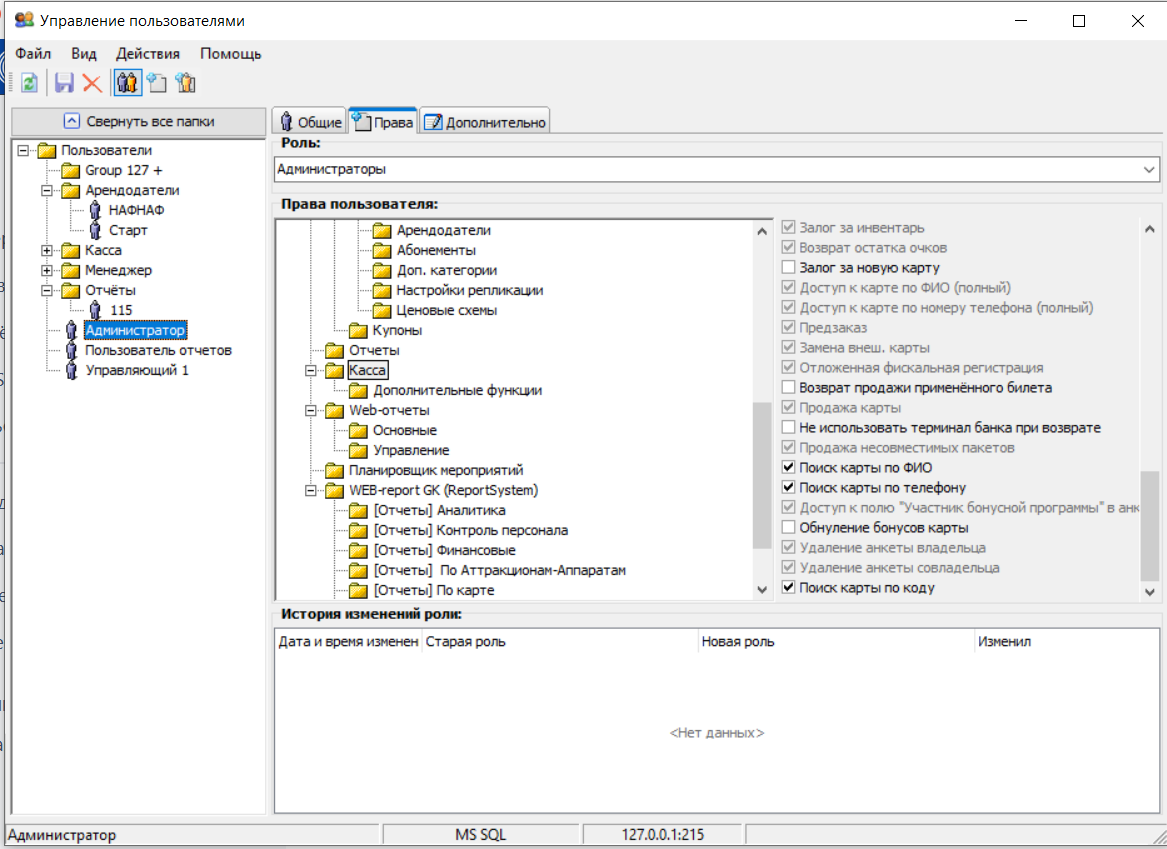This screenshot has width=1167, height=849.
Task: Open the Действия menu
Action: click(x=147, y=54)
